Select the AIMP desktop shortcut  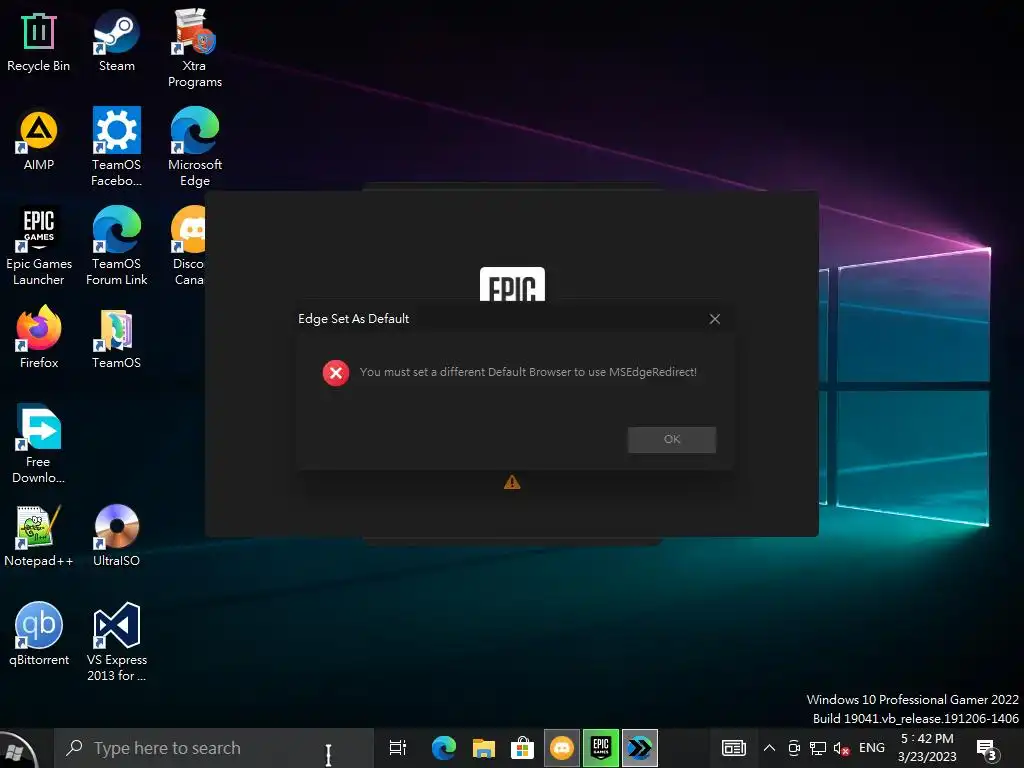pyautogui.click(x=39, y=141)
